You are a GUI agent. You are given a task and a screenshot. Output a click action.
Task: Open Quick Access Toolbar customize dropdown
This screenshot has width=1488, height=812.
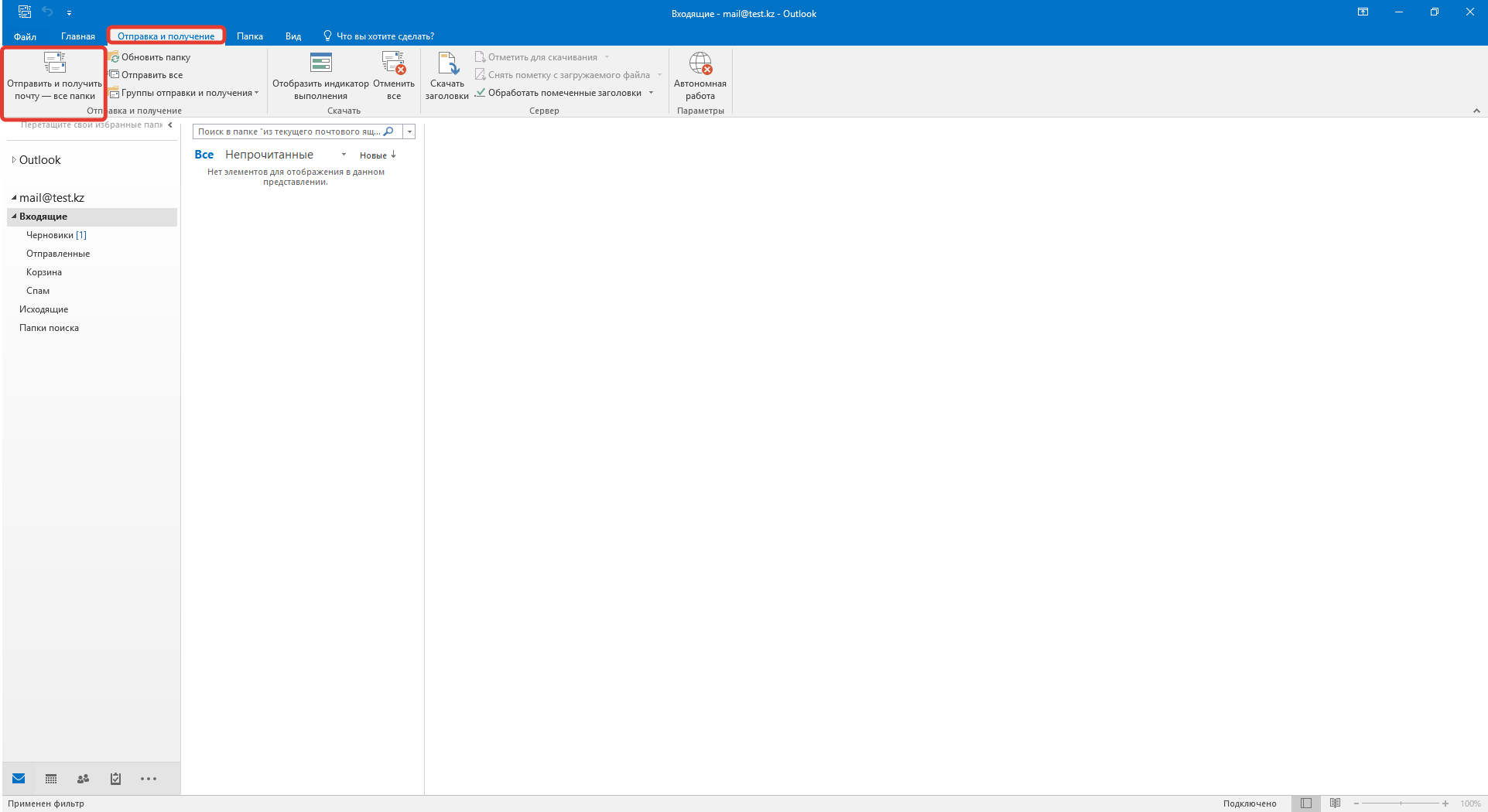tap(69, 12)
